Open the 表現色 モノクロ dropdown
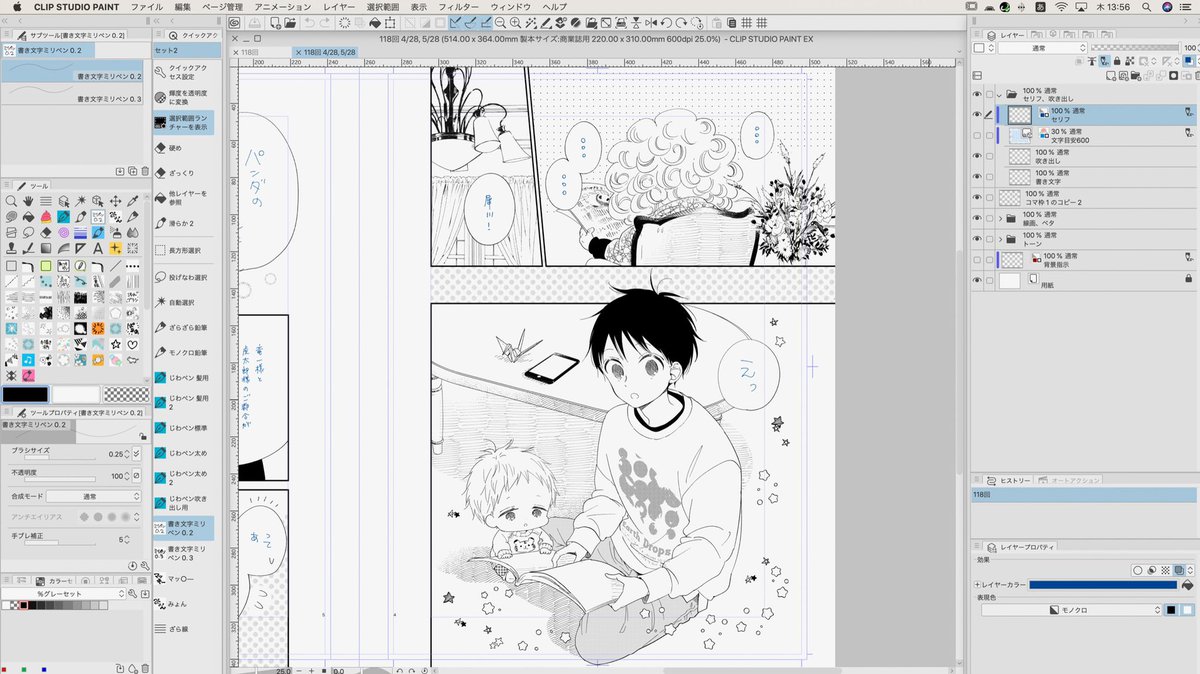Image resolution: width=1200 pixels, height=674 pixels. 1070,609
